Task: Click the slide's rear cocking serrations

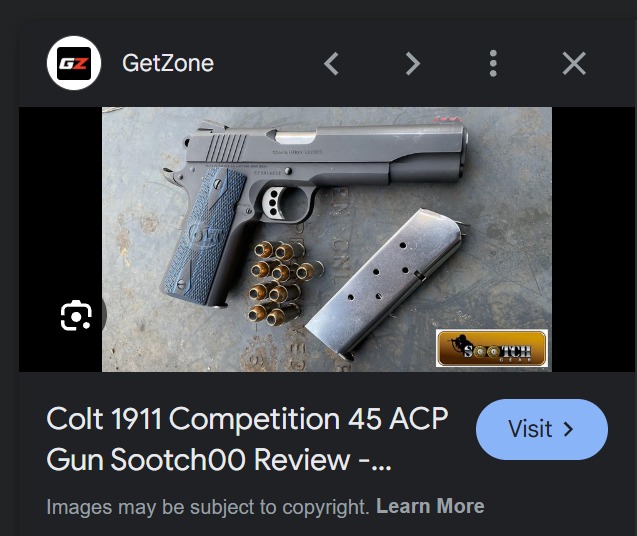Action: [226, 148]
